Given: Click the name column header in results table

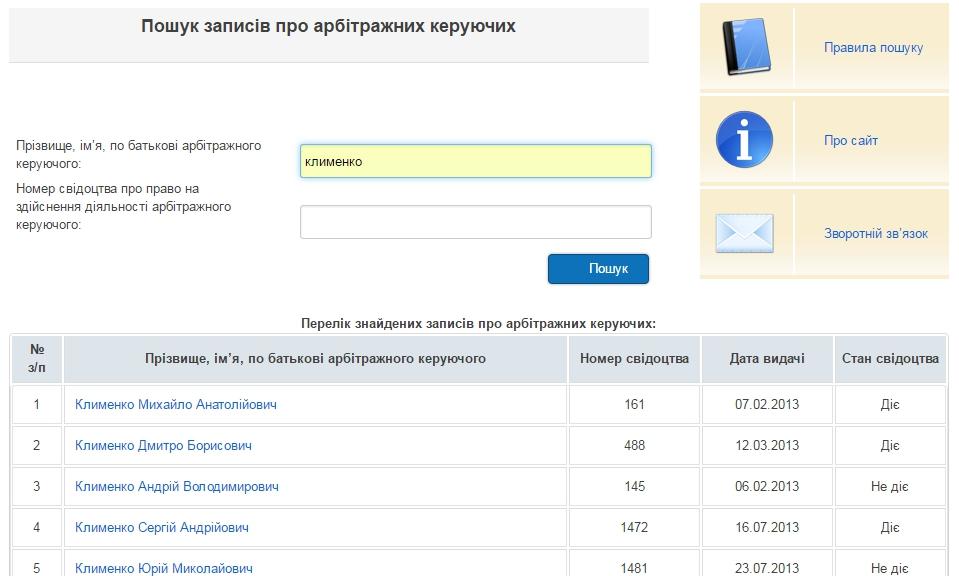Looking at the screenshot, I should coord(315,359).
